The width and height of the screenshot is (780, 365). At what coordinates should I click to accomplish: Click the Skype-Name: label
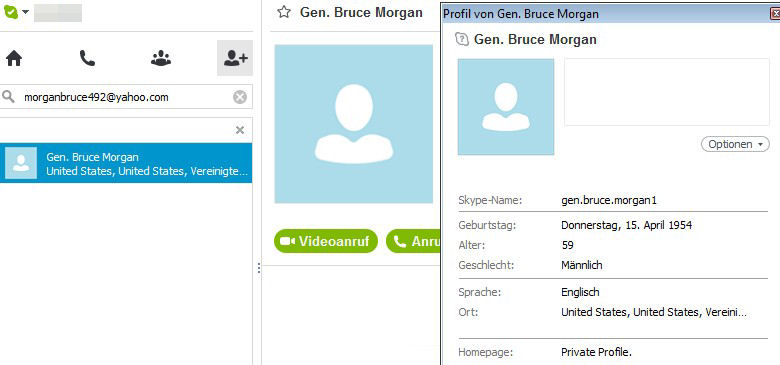pyautogui.click(x=490, y=200)
